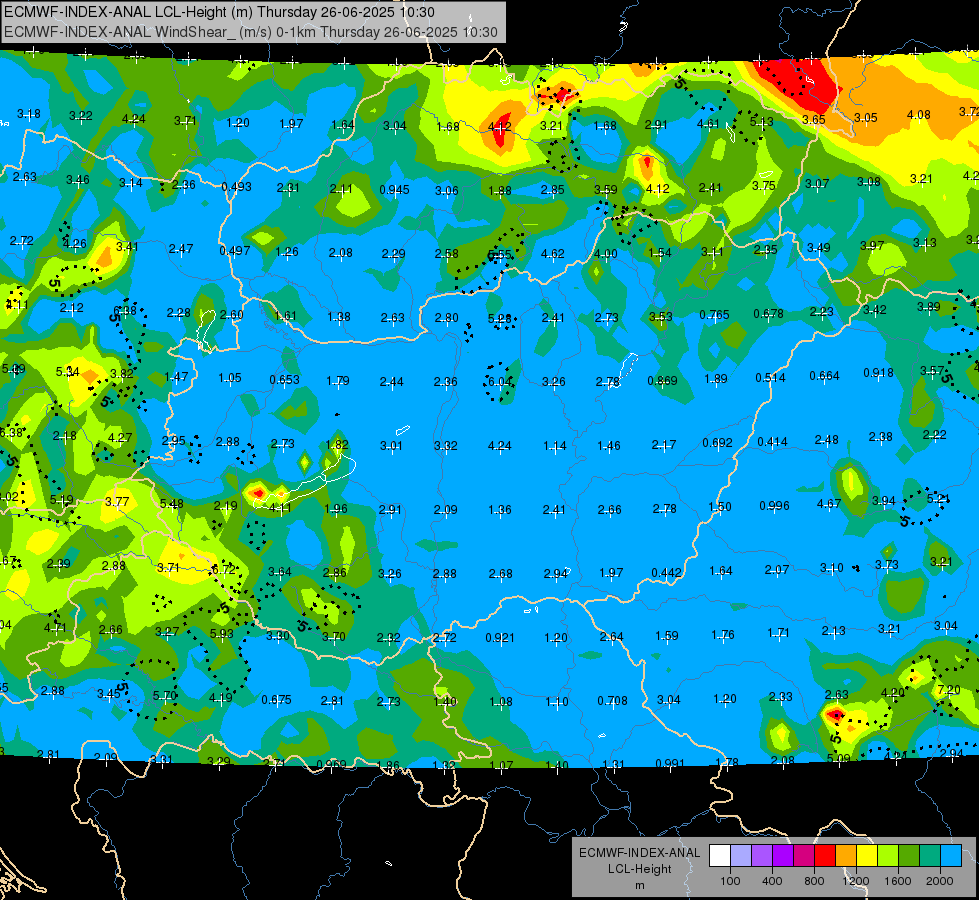This screenshot has height=900, width=979.
Task: Select the grid value 4.08
Action: pos(919,115)
